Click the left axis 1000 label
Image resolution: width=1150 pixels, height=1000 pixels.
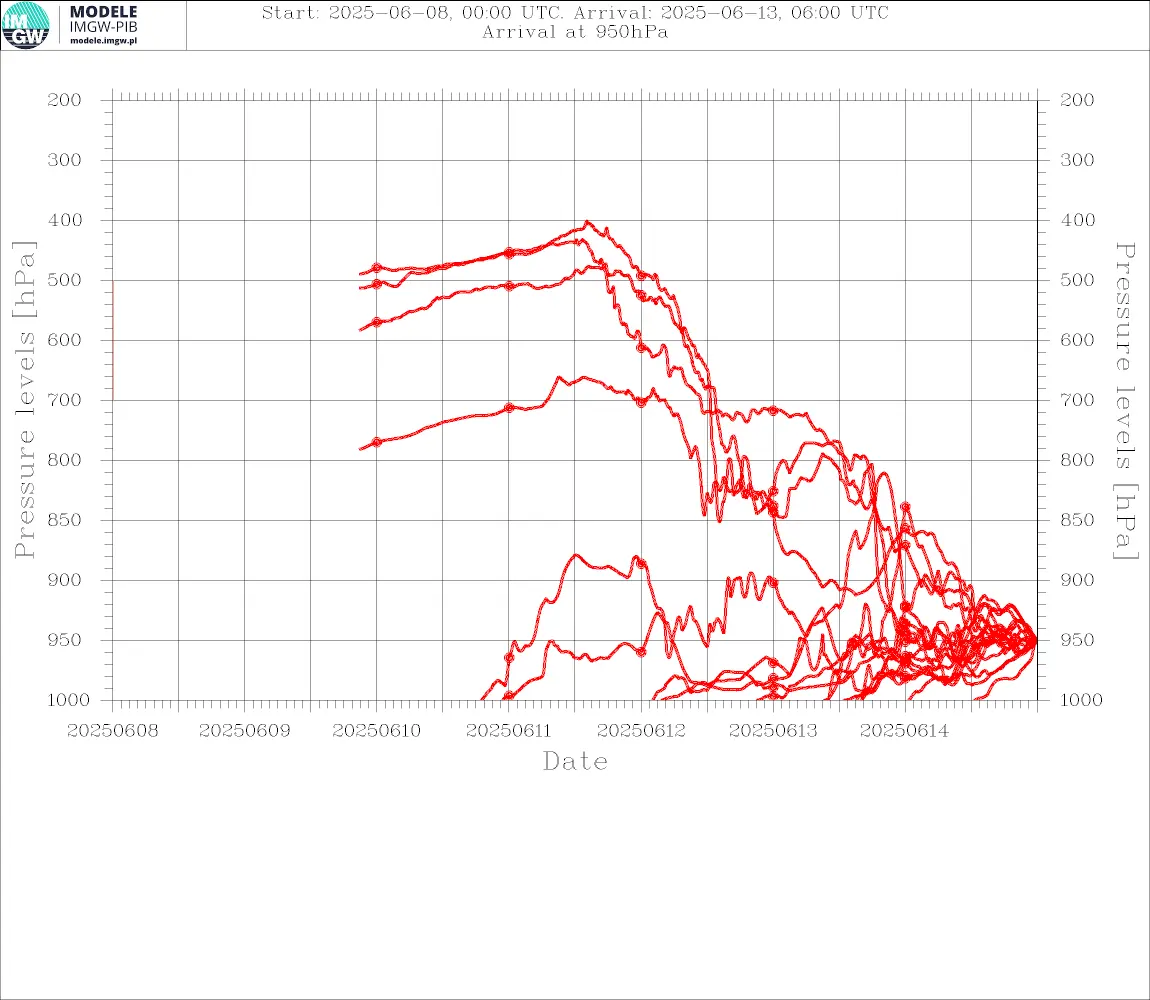click(x=68, y=700)
